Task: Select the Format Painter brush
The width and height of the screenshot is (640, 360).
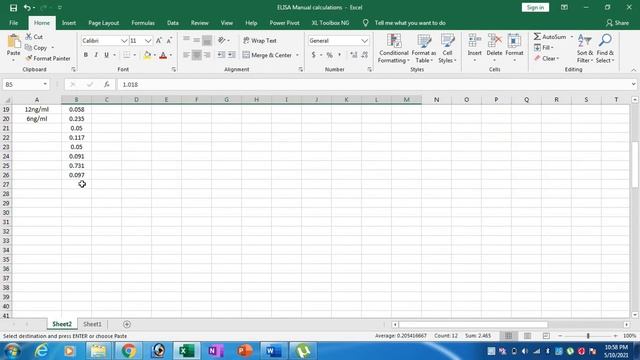Action: pyautogui.click(x=48, y=58)
